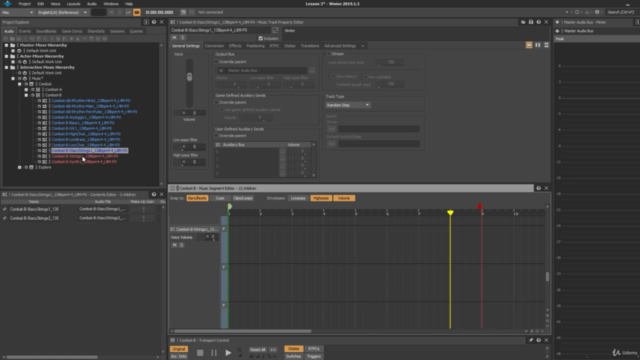Click the Actor-Mixer Hierarchy folder icon
Image resolution: width=640 pixels, height=360 pixels.
(x=13, y=56)
